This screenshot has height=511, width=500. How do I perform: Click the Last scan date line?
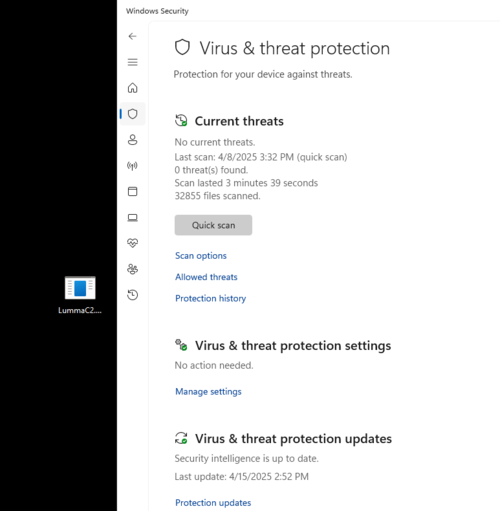(x=261, y=157)
